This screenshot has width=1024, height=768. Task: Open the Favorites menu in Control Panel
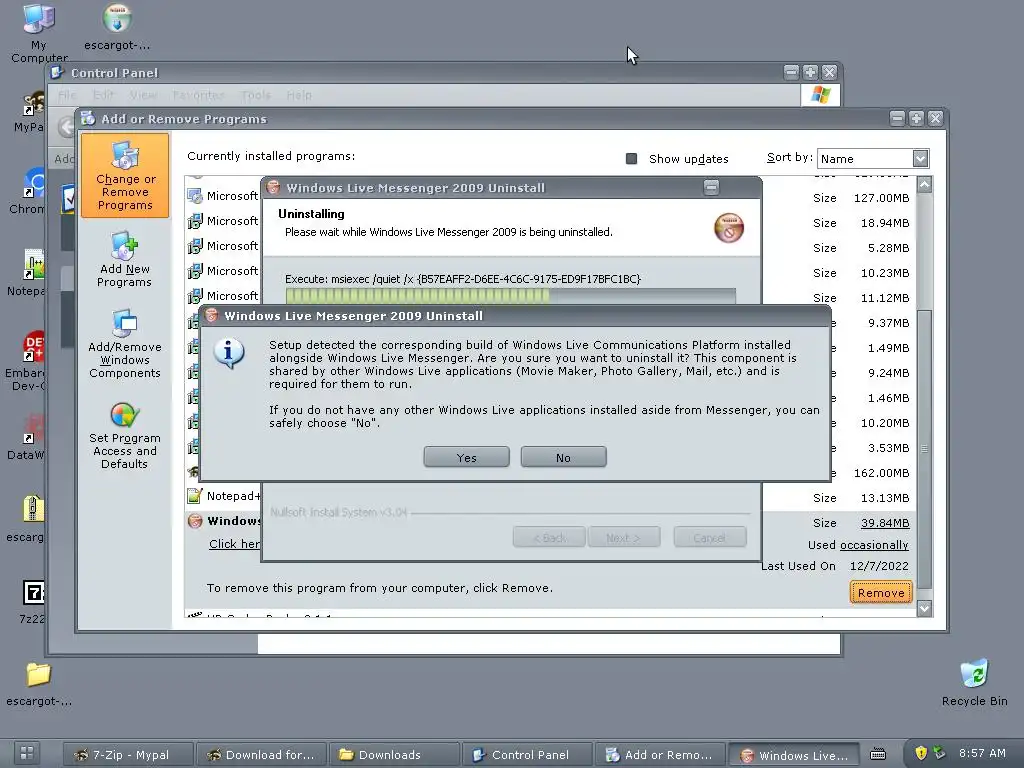pyautogui.click(x=199, y=95)
